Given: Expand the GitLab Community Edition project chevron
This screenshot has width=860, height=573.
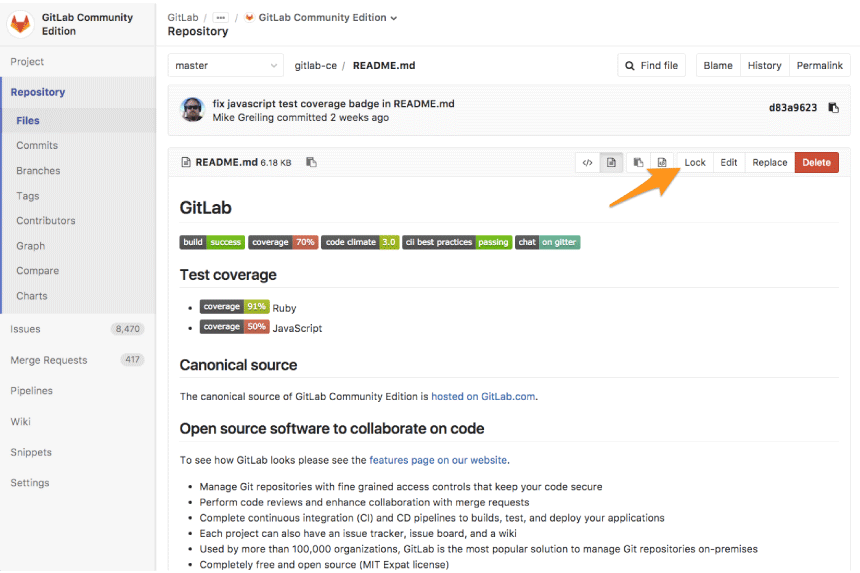Looking at the screenshot, I should coord(393,18).
